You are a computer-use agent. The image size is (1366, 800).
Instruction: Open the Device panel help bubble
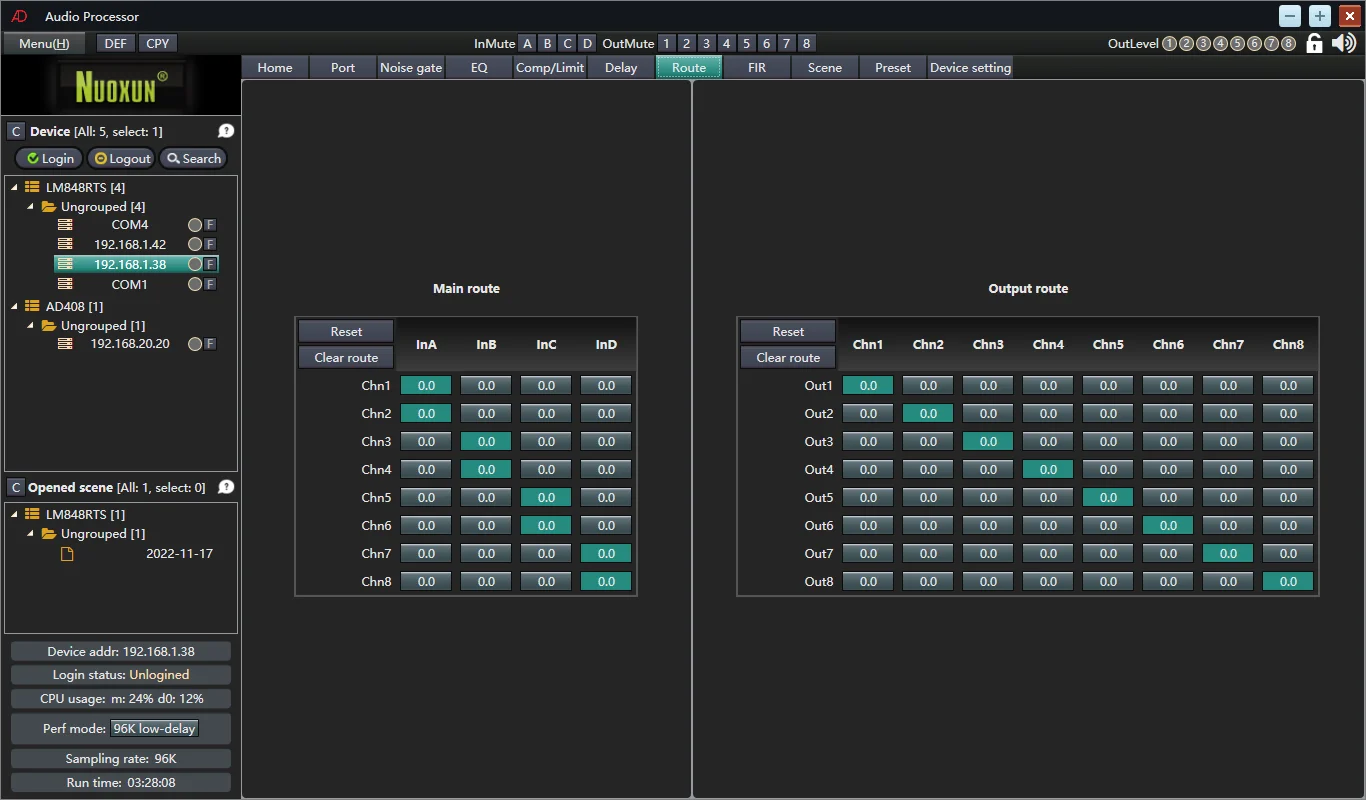(x=226, y=131)
